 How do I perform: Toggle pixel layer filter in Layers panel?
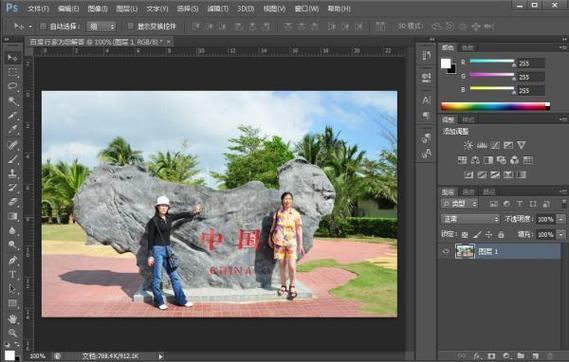[494, 204]
